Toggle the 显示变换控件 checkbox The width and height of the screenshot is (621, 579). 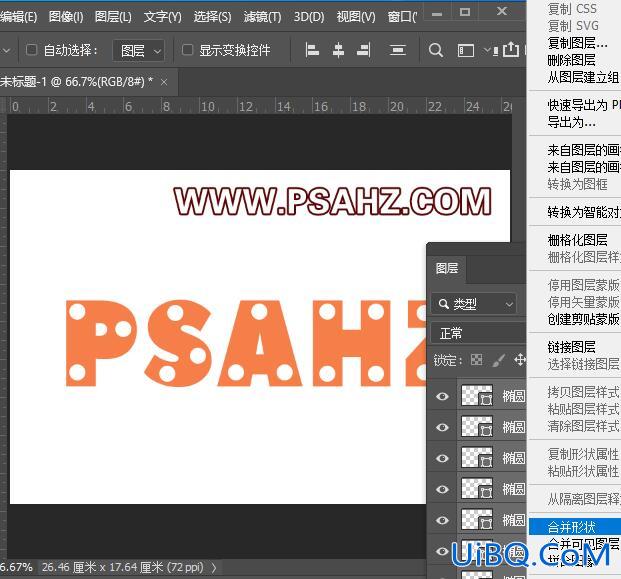coord(187,50)
